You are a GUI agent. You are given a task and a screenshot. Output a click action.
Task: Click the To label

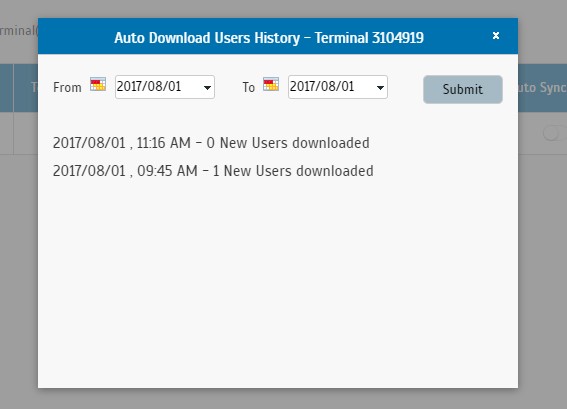tap(248, 87)
